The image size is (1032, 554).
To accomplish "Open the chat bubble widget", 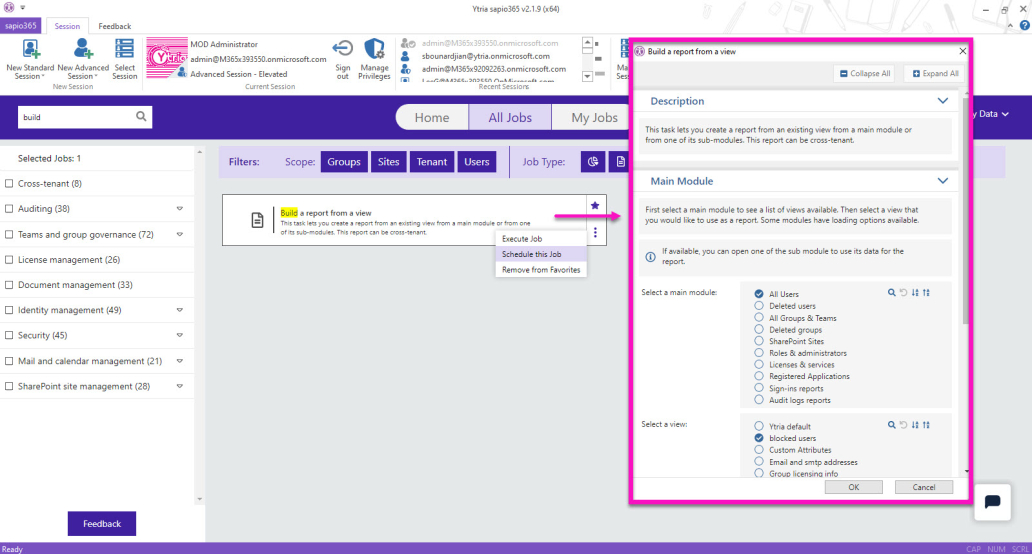I will pyautogui.click(x=993, y=502).
